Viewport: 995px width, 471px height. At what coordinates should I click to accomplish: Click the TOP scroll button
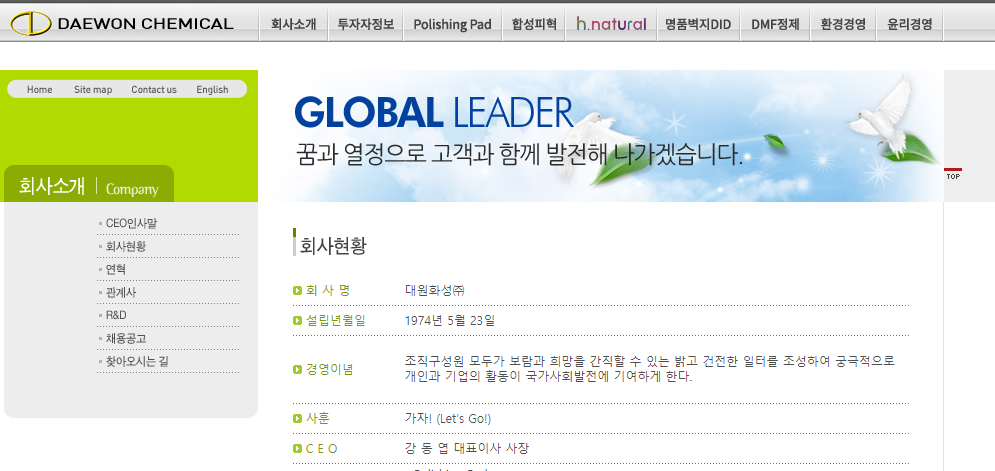click(953, 174)
